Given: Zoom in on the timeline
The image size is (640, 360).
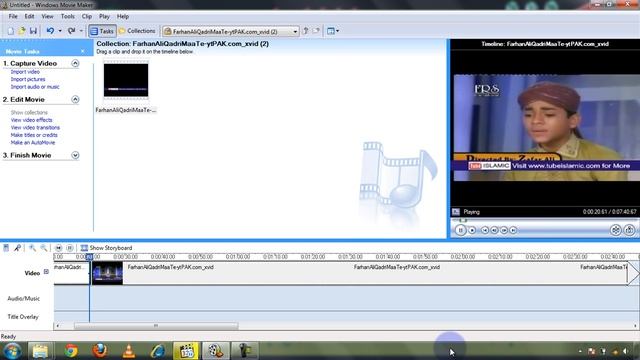Looking at the screenshot, I should (x=32, y=248).
